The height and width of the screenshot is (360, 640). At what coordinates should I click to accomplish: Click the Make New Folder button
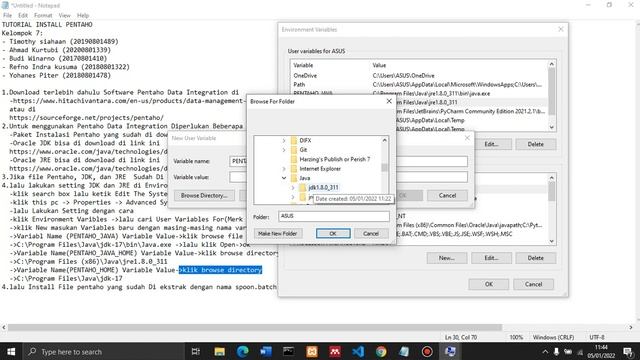pos(278,233)
